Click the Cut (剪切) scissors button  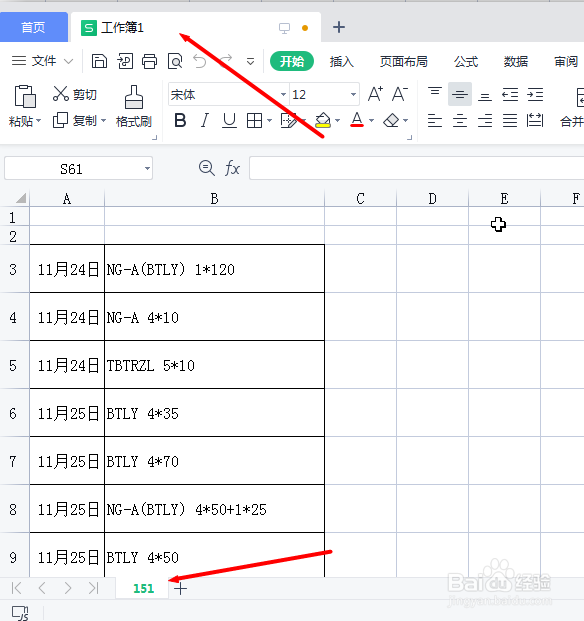coord(74,94)
